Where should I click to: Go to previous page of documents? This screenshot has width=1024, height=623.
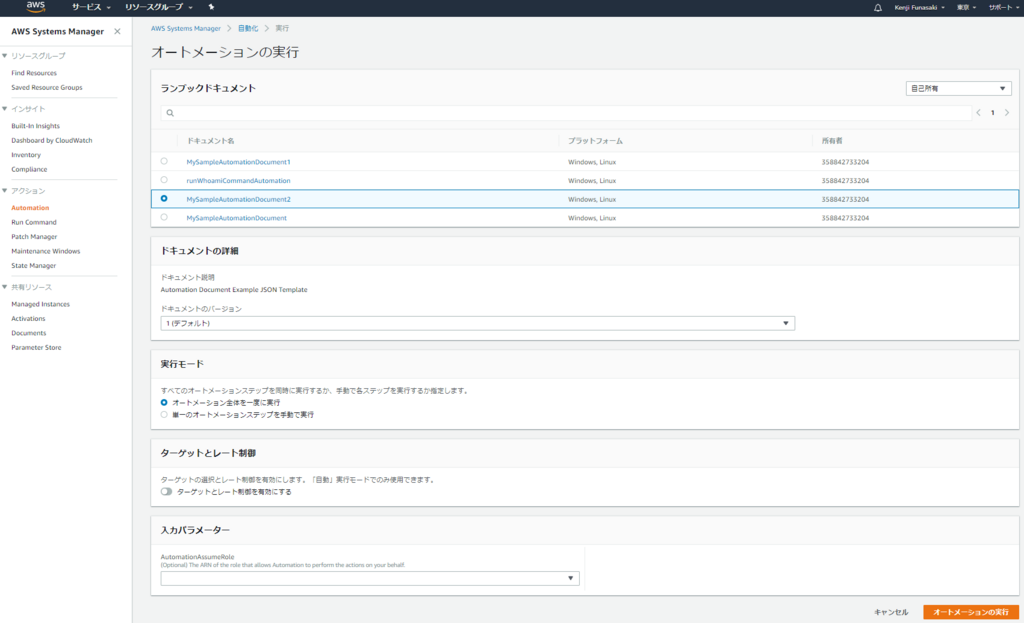click(978, 113)
